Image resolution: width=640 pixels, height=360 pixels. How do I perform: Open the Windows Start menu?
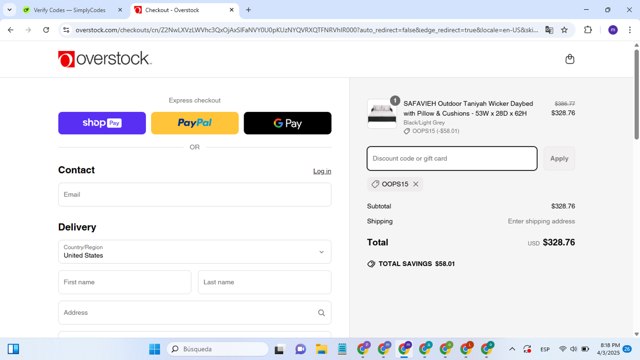tap(154, 349)
